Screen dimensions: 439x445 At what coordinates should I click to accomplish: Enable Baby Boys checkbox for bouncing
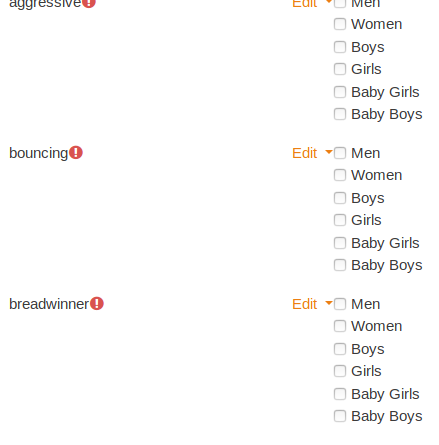tap(340, 265)
